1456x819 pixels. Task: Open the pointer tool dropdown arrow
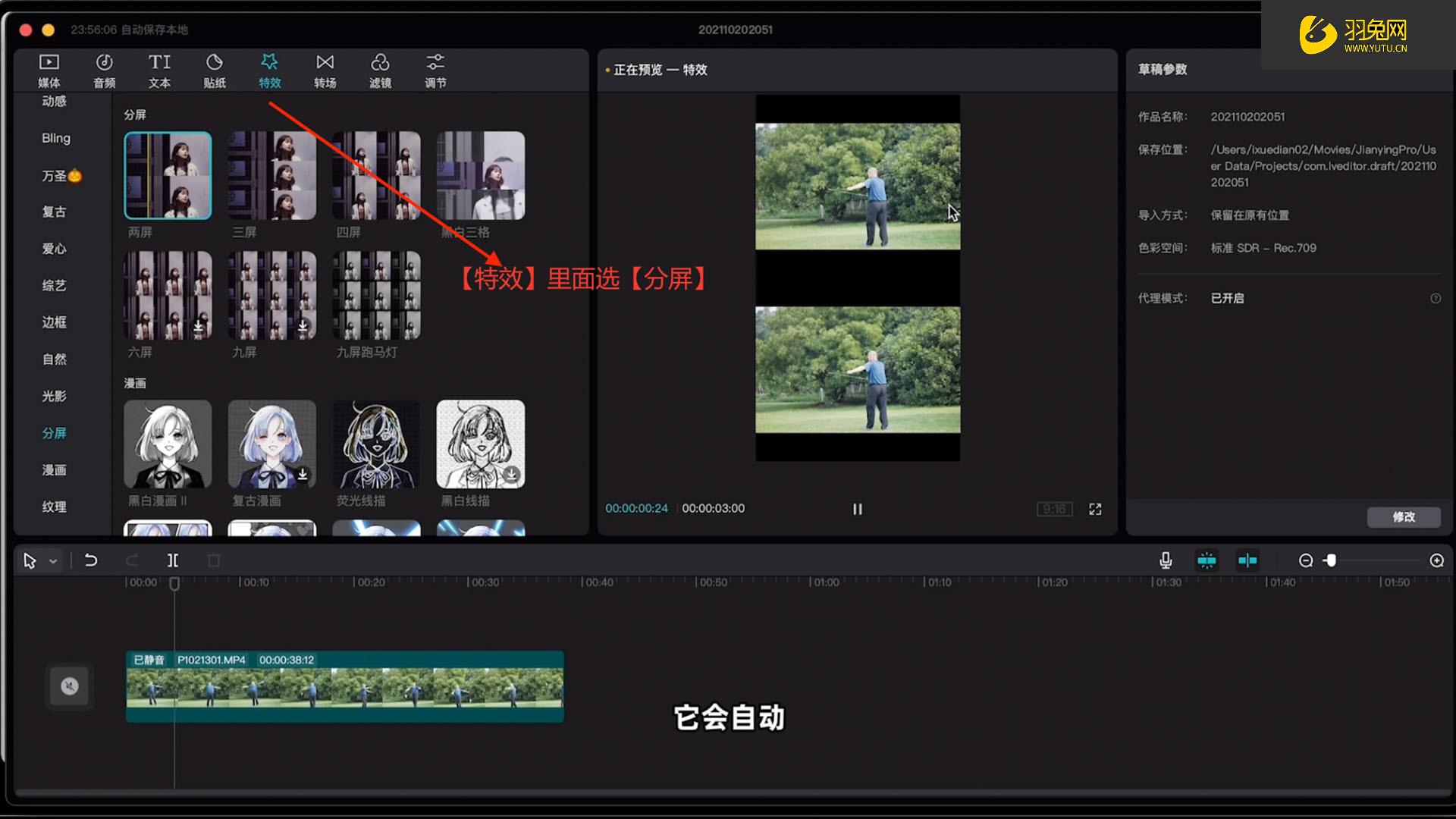tap(53, 561)
